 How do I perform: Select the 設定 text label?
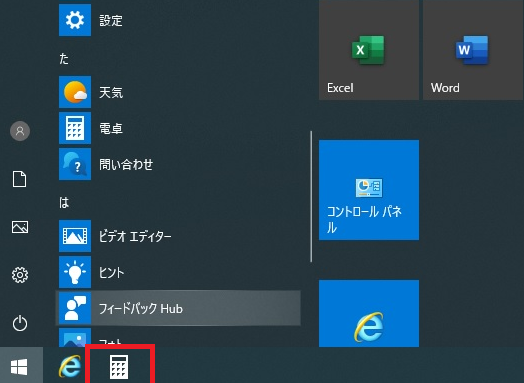click(111, 20)
